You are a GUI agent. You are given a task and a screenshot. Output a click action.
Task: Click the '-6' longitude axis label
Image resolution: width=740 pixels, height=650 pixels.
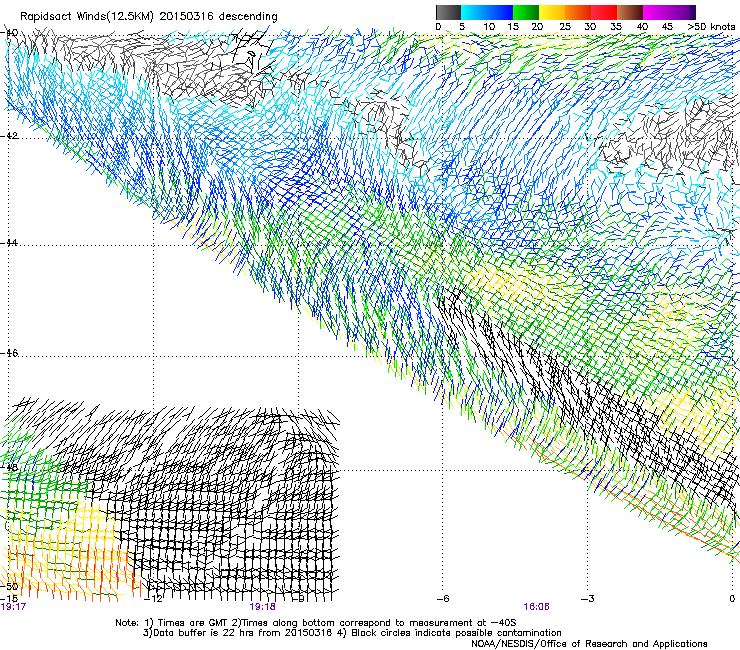tap(443, 599)
